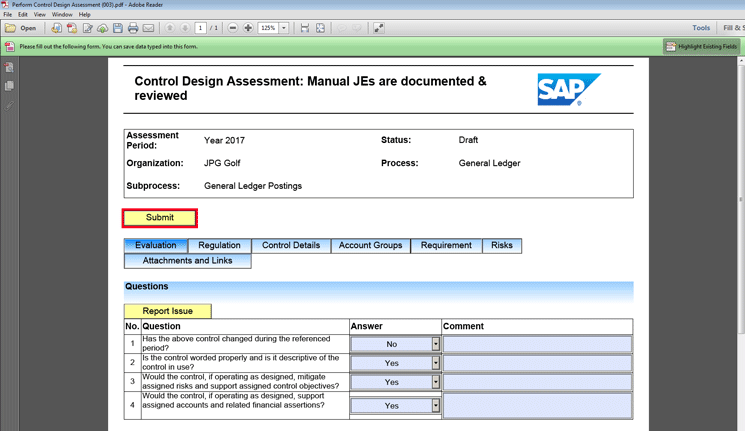The image size is (745, 431).
Task: Open the Window menu
Action: pos(62,15)
